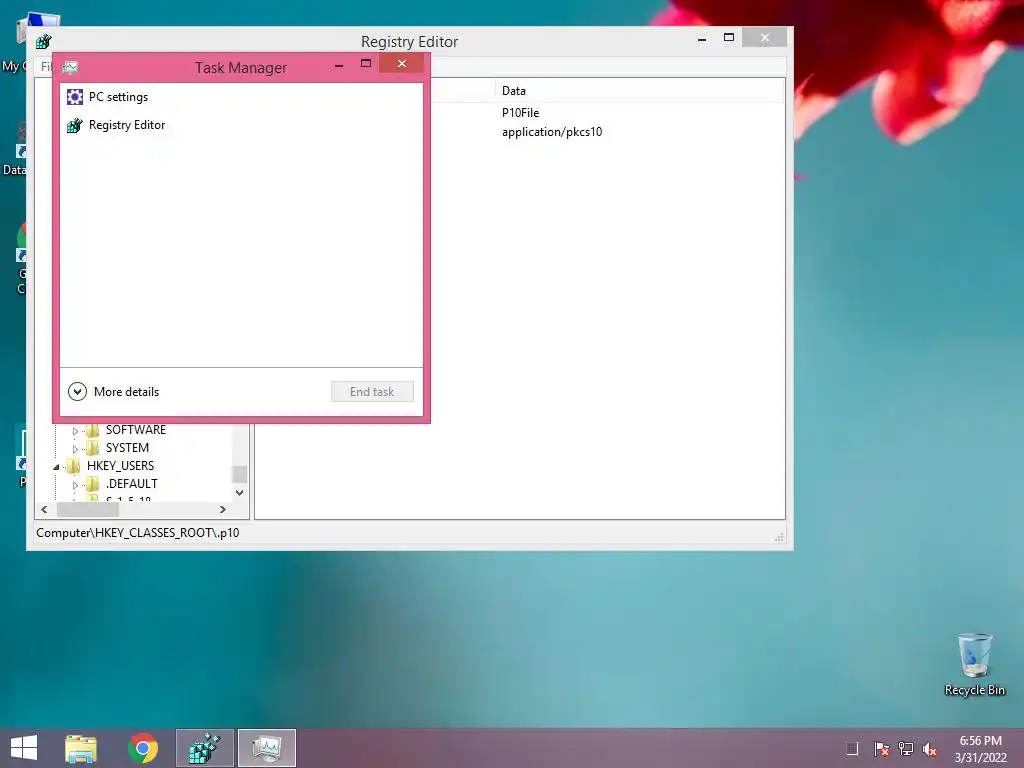Select Registry Editor entry in Task Manager

[x=241, y=125]
